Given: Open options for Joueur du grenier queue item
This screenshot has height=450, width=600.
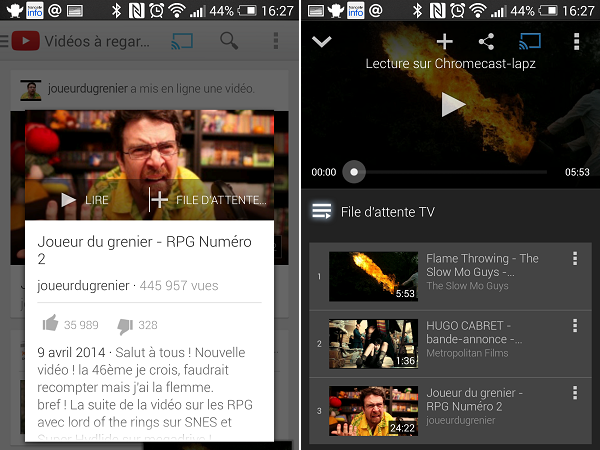Looking at the screenshot, I should point(575,393).
